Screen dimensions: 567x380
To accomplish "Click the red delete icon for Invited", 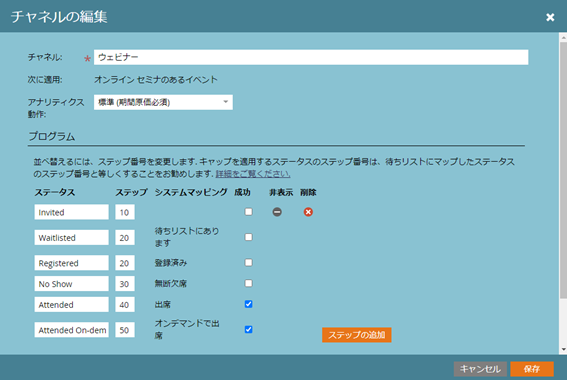I will (x=308, y=212).
